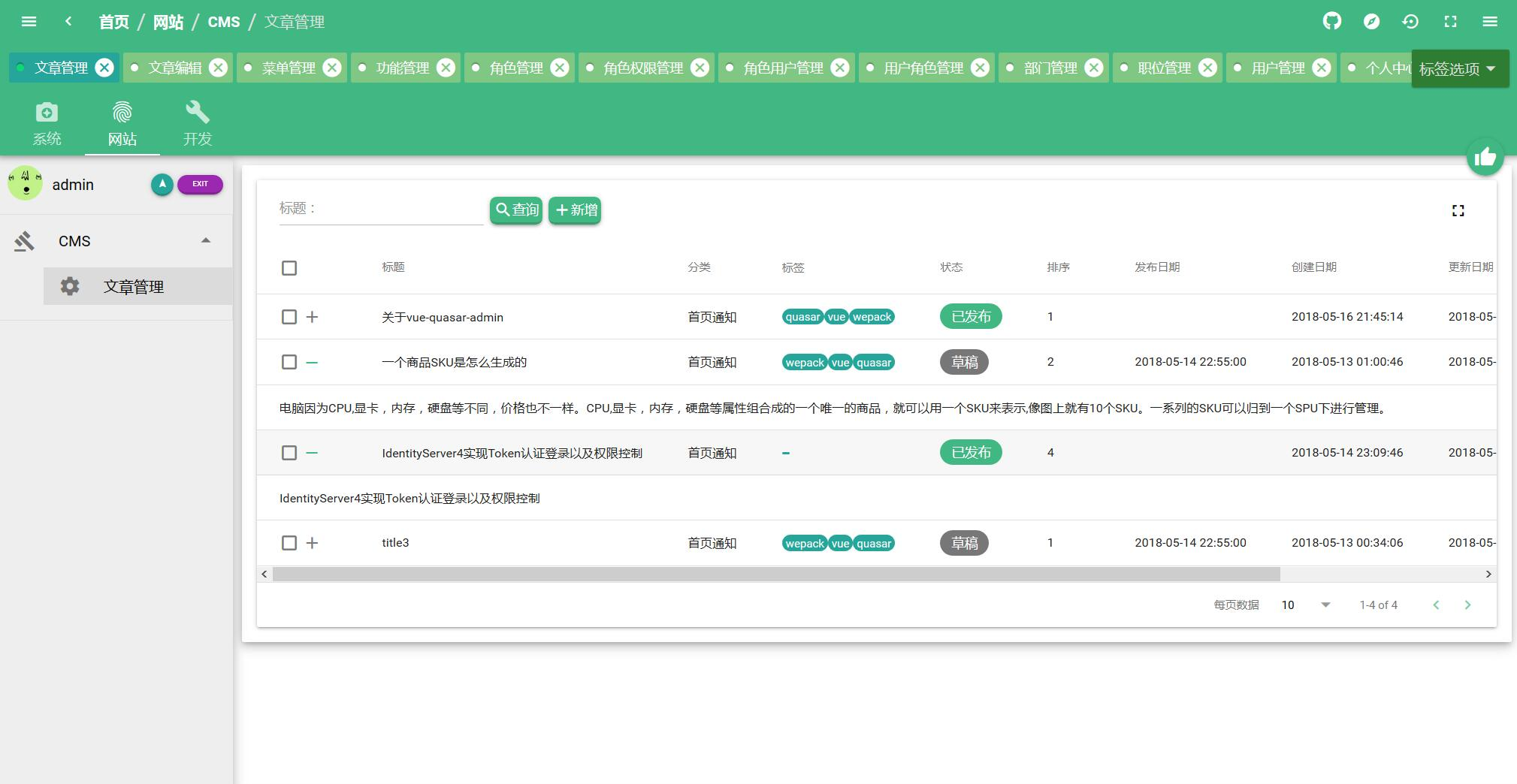Click the 网站 breadcrumb link
Screen dimensions: 1517x784
coord(168,22)
